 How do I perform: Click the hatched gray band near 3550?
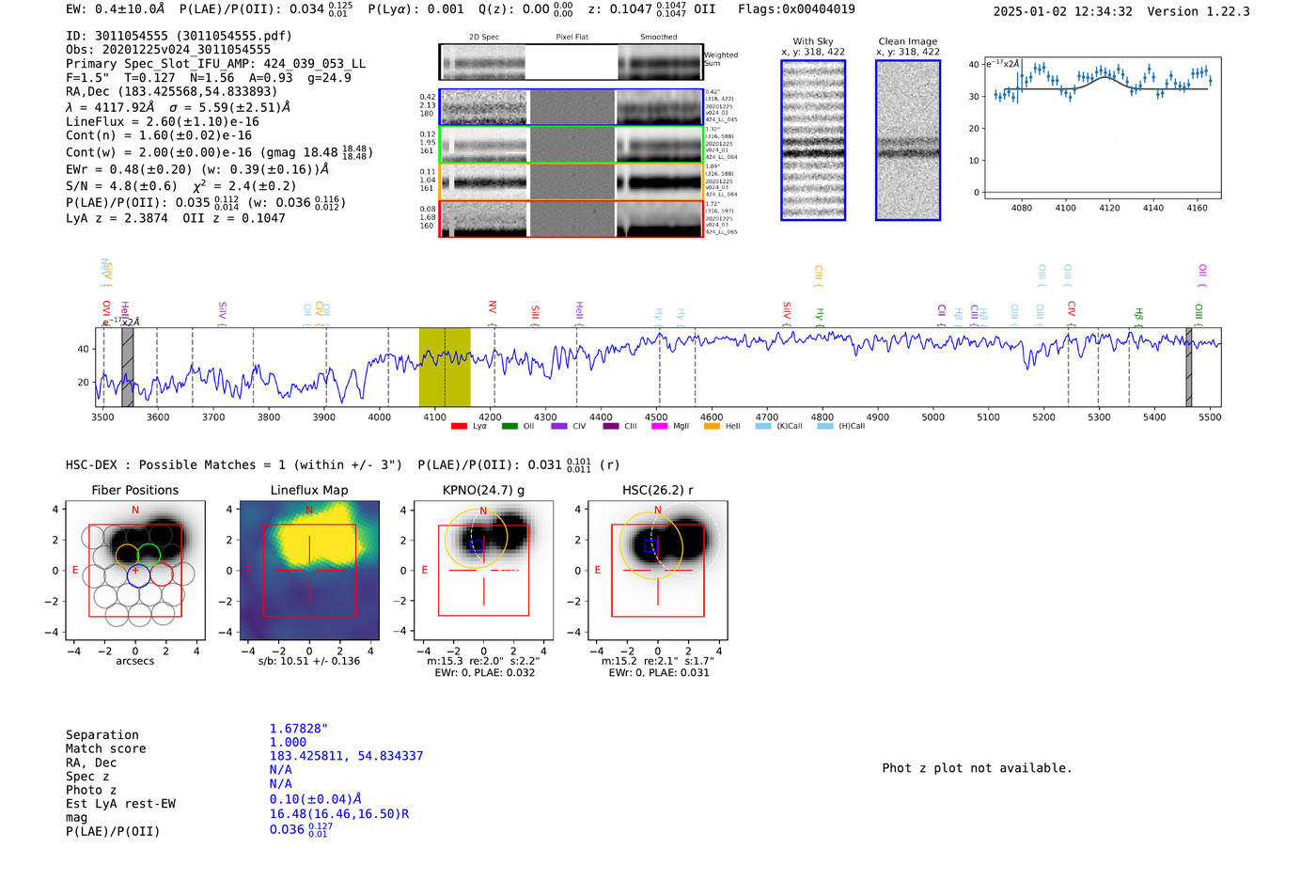point(127,367)
